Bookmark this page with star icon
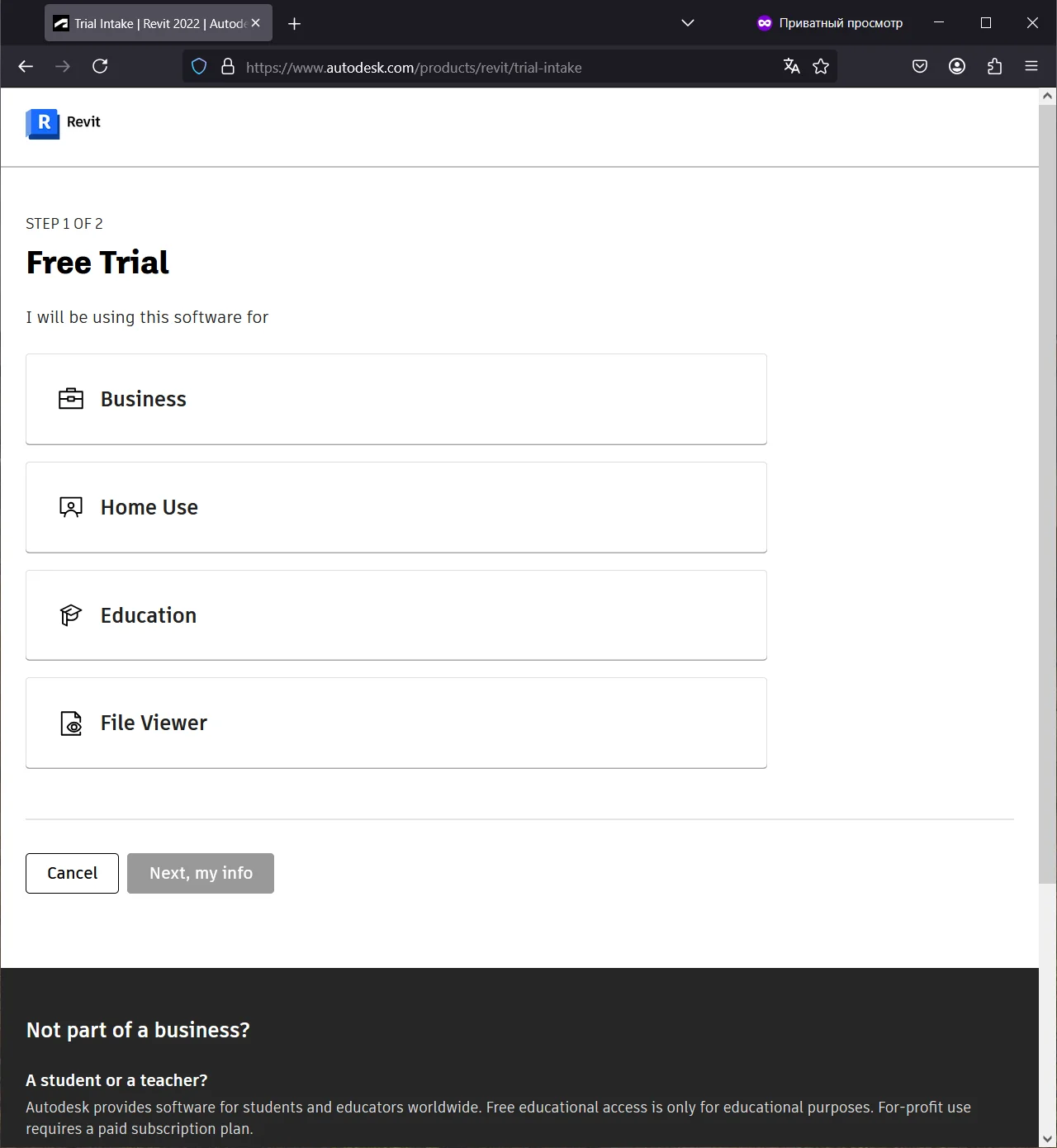The image size is (1057, 1148). (x=820, y=67)
